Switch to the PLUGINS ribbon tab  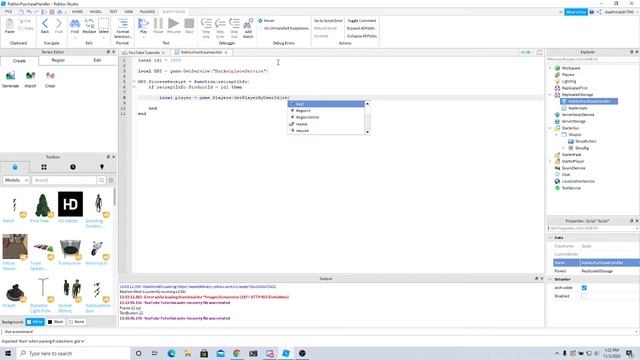click(x=147, y=11)
